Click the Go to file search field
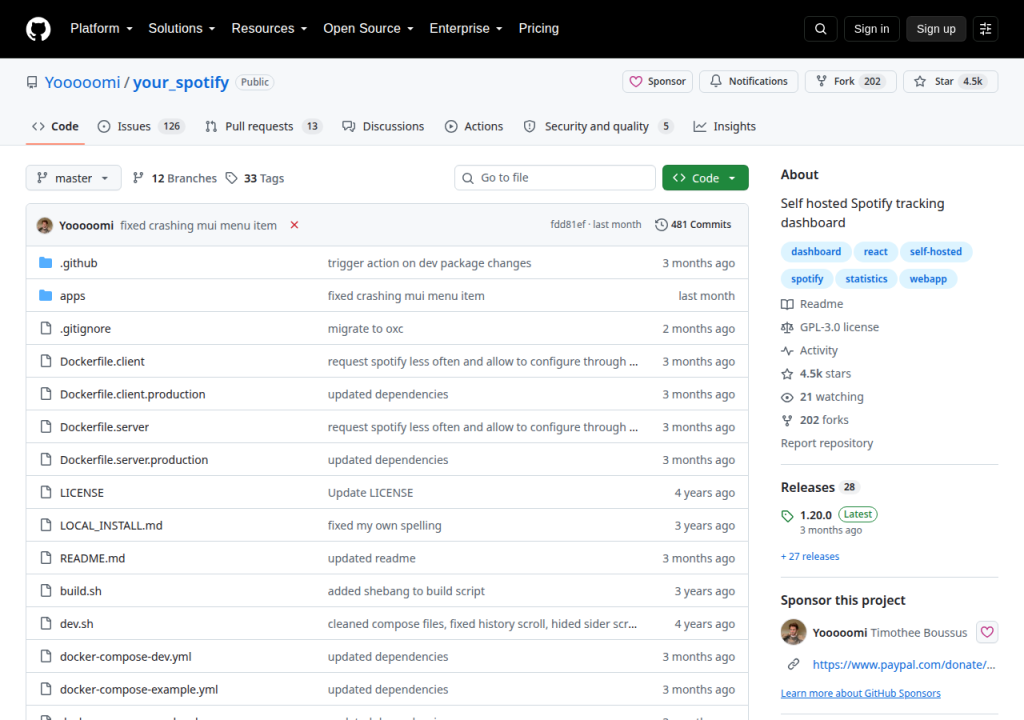The height and width of the screenshot is (720, 1024). tap(555, 178)
